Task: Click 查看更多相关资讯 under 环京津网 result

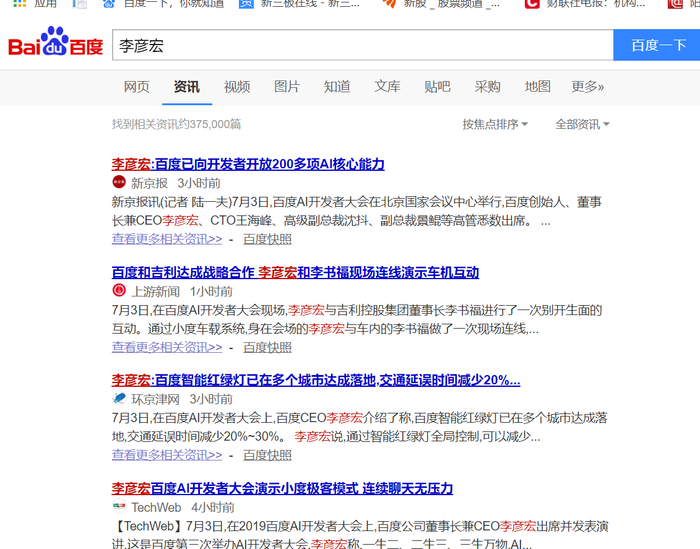Action: click(167, 455)
